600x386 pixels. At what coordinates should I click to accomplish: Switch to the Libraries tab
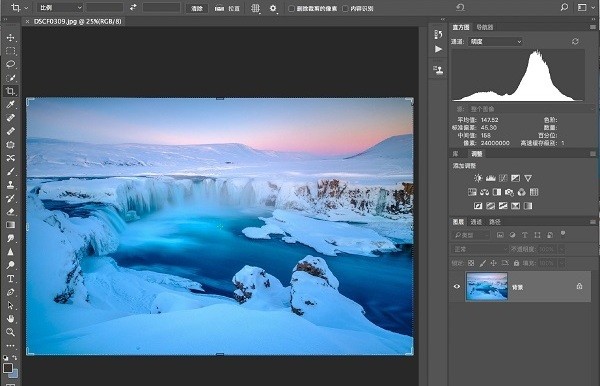[456, 154]
